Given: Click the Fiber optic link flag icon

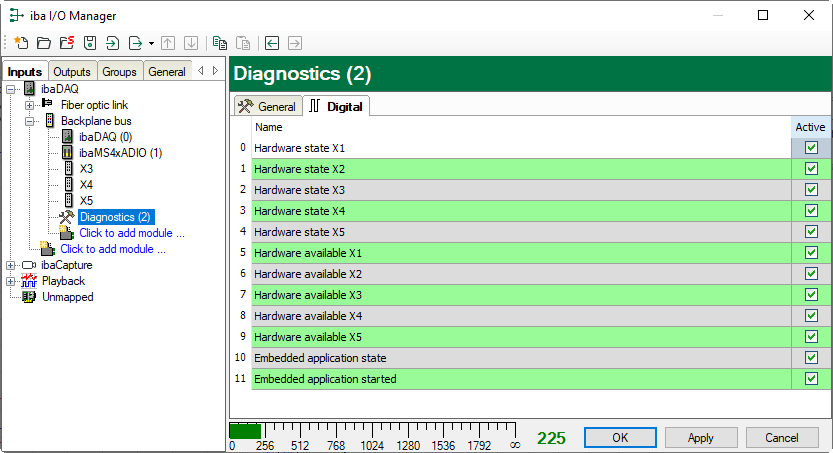Looking at the screenshot, I should click(47, 103).
